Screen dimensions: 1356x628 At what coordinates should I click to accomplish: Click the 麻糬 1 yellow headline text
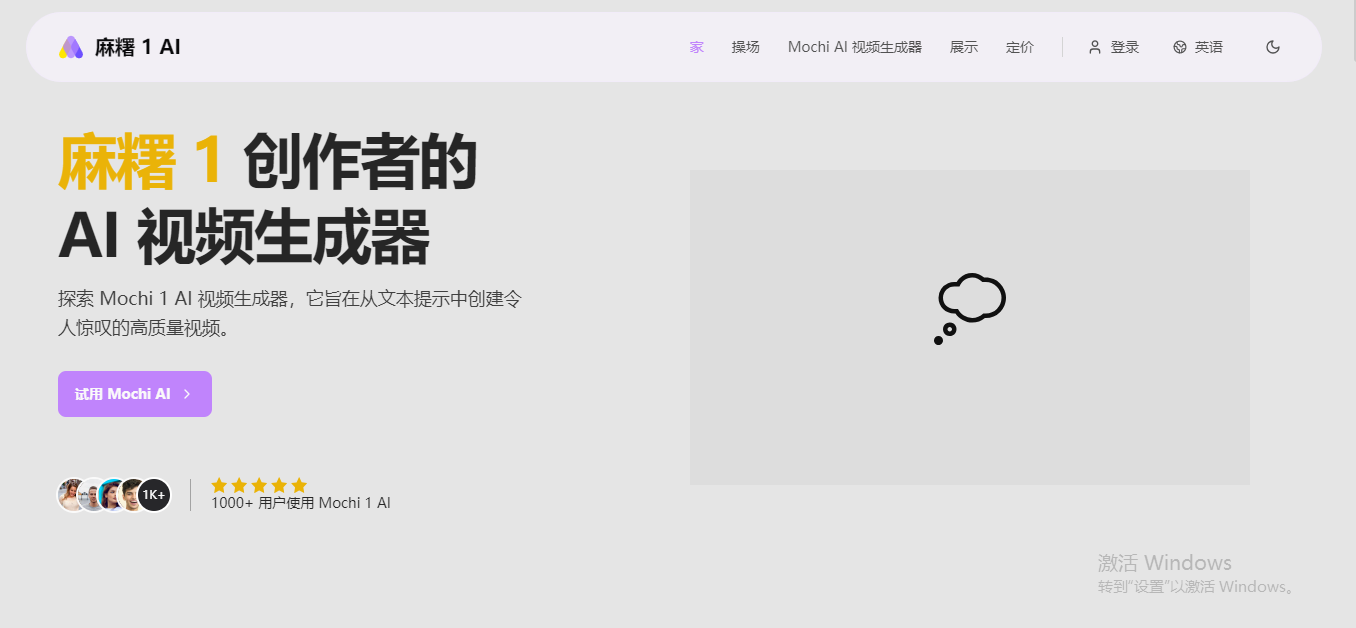point(140,162)
